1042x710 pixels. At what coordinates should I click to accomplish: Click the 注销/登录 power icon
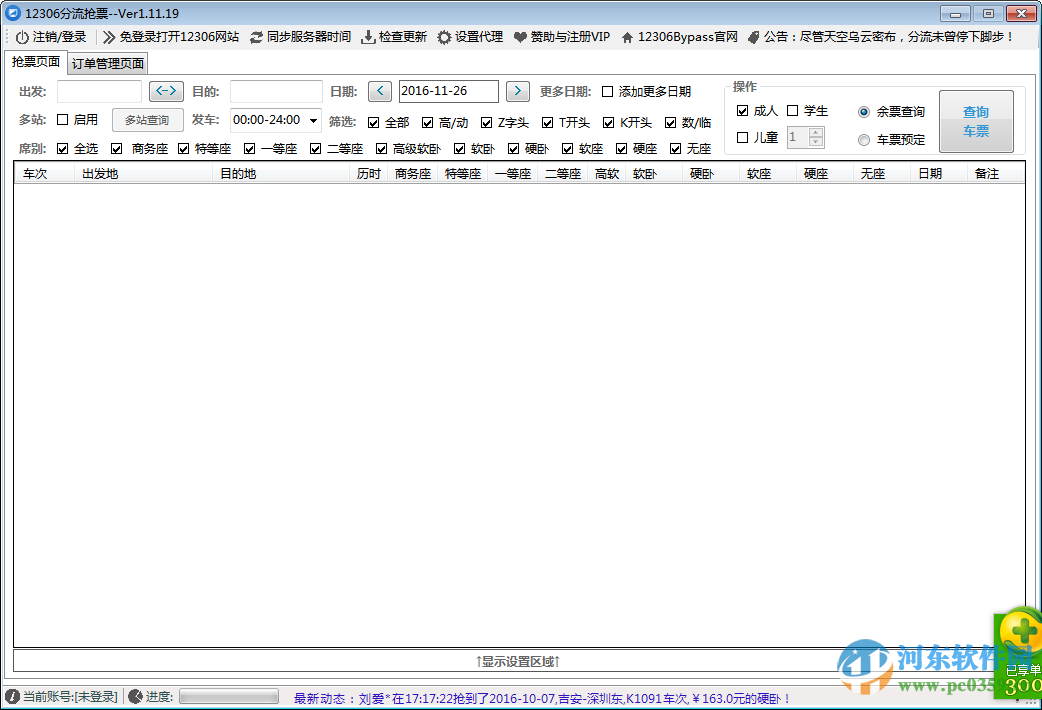22,37
